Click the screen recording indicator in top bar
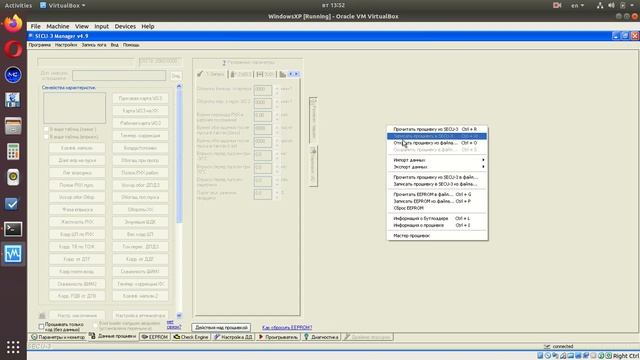Screen dimensions: 640x360 [557, 5]
